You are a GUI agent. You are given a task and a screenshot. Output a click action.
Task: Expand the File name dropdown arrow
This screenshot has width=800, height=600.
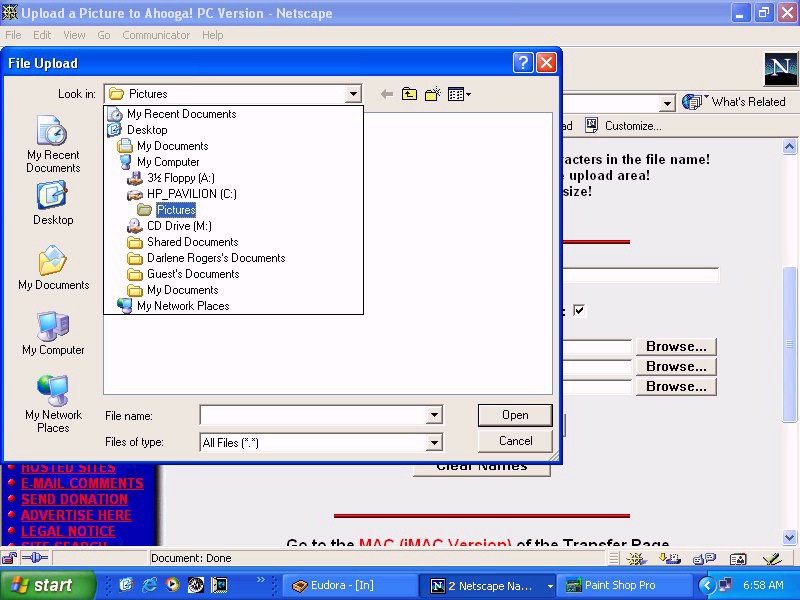[x=434, y=415]
